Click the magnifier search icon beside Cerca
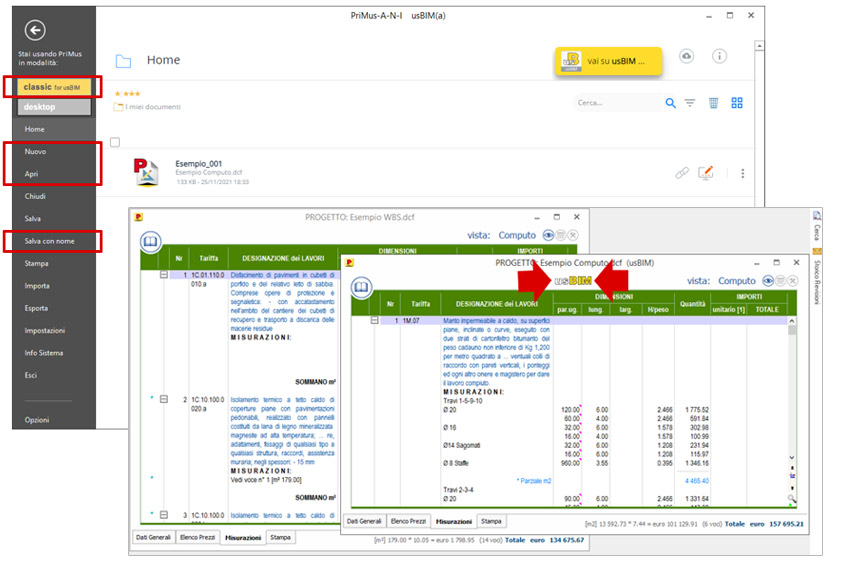 click(670, 103)
